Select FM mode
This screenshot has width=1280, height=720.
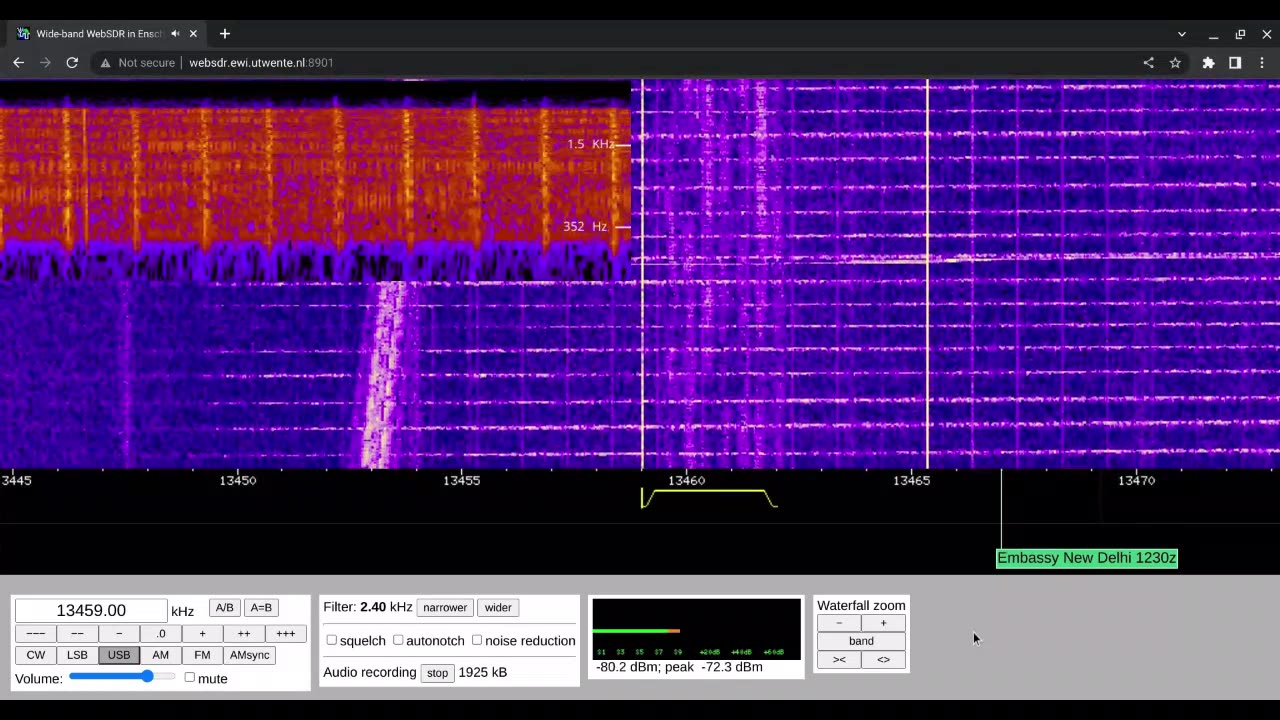(202, 655)
